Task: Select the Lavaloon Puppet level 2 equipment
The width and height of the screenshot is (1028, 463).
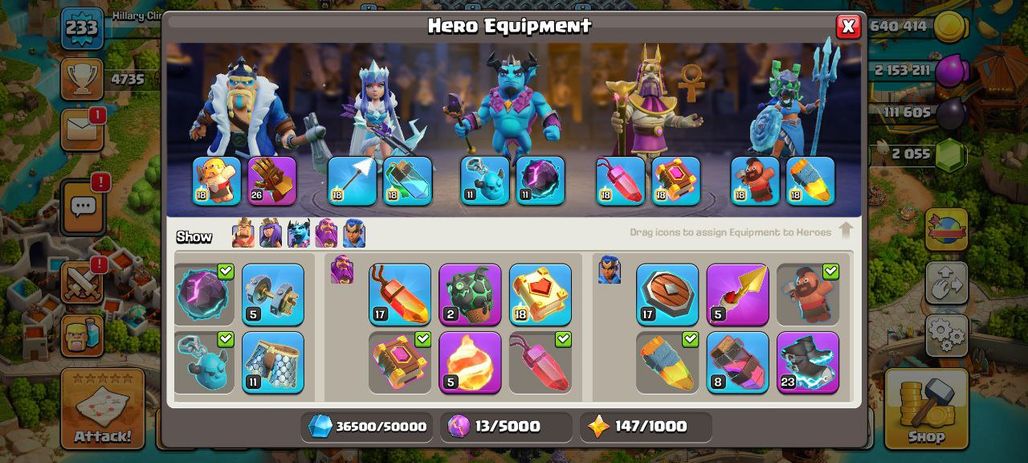Action: [x=469, y=294]
